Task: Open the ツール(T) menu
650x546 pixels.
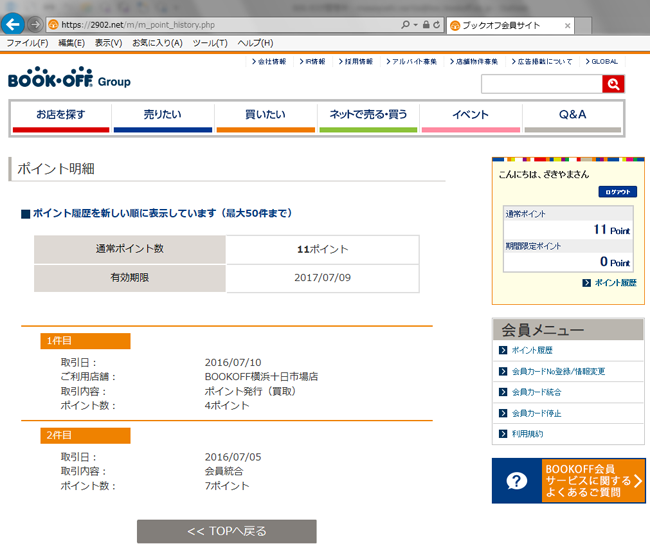Action: point(210,43)
